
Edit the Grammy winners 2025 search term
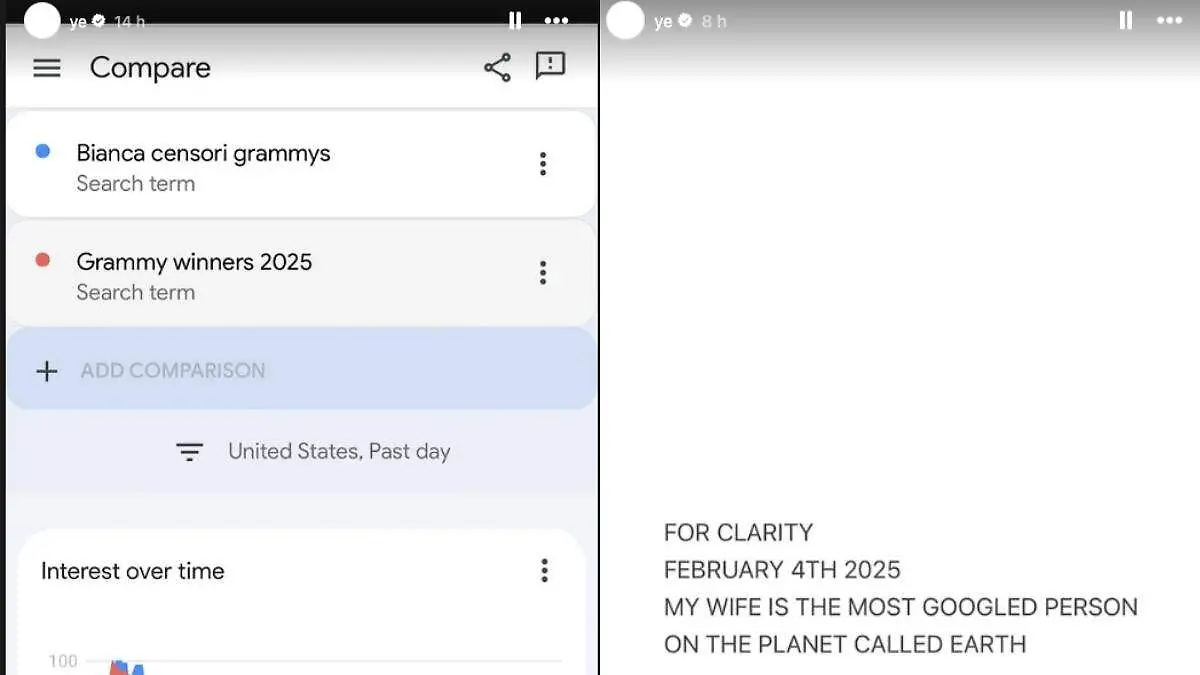point(194,262)
